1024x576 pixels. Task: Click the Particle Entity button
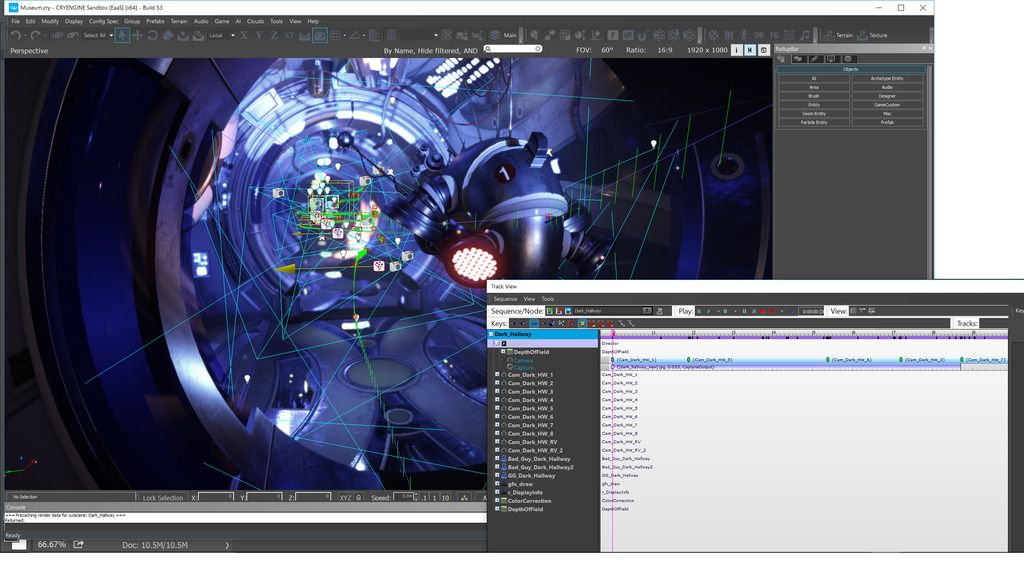[x=814, y=122]
